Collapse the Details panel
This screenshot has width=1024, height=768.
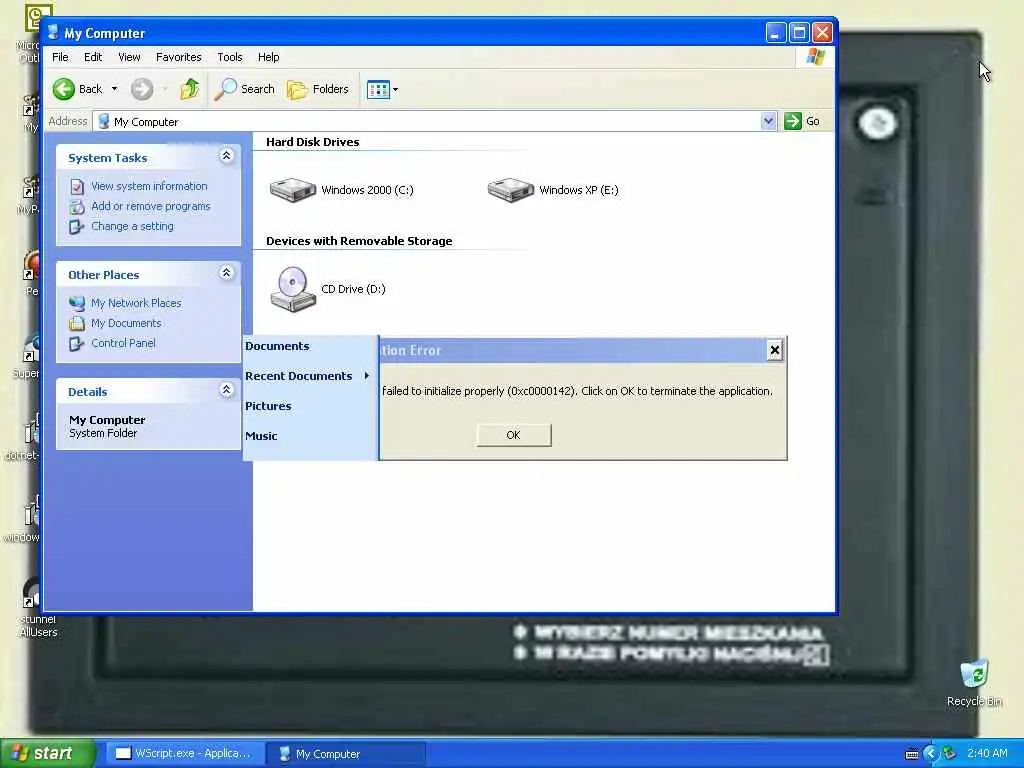coord(226,390)
